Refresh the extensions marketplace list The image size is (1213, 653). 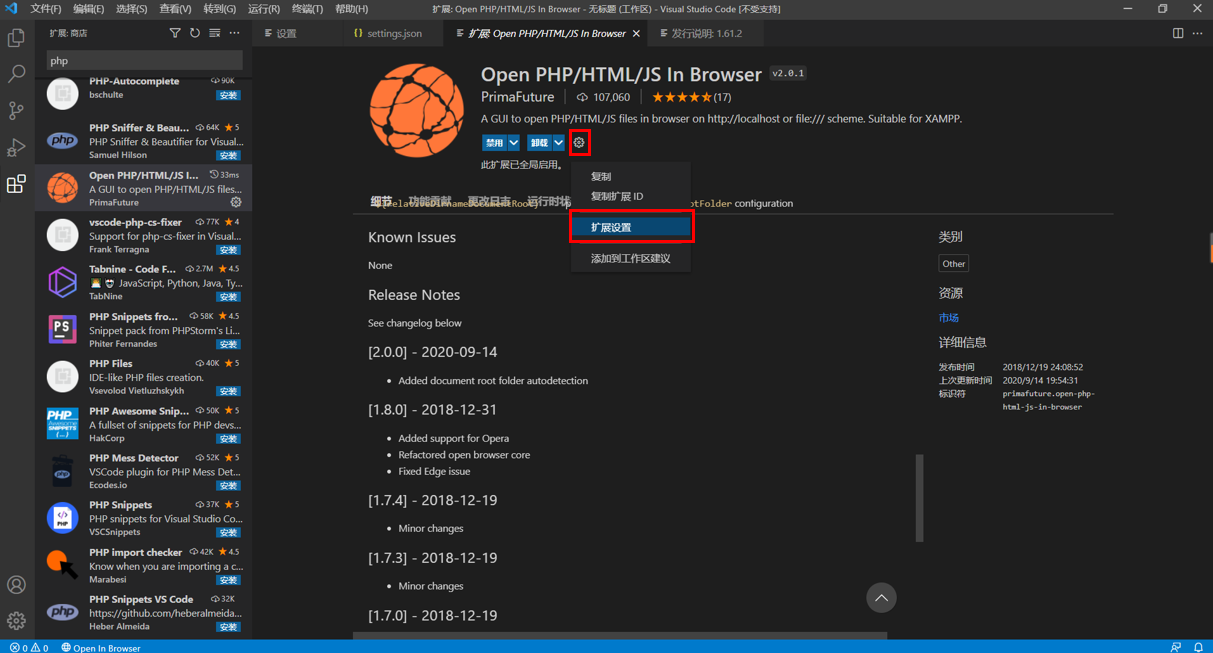(x=195, y=33)
